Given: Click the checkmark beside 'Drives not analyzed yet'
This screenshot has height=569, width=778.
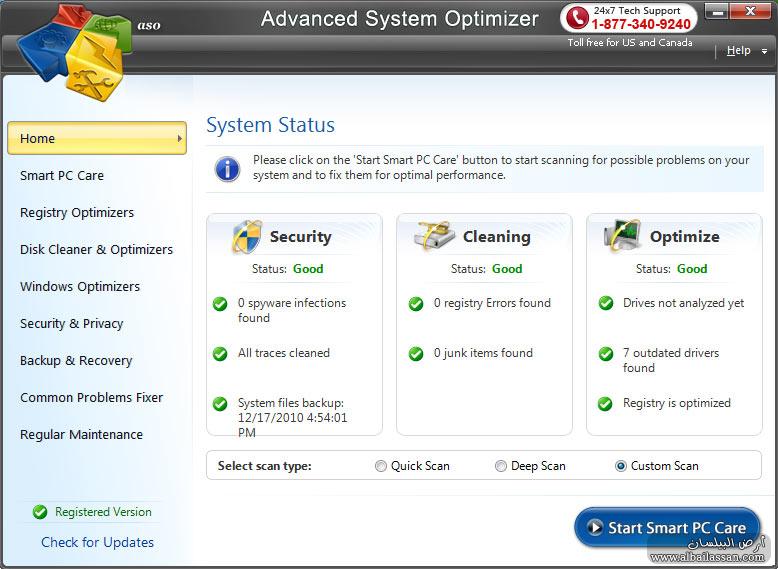Looking at the screenshot, I should click(x=605, y=303).
